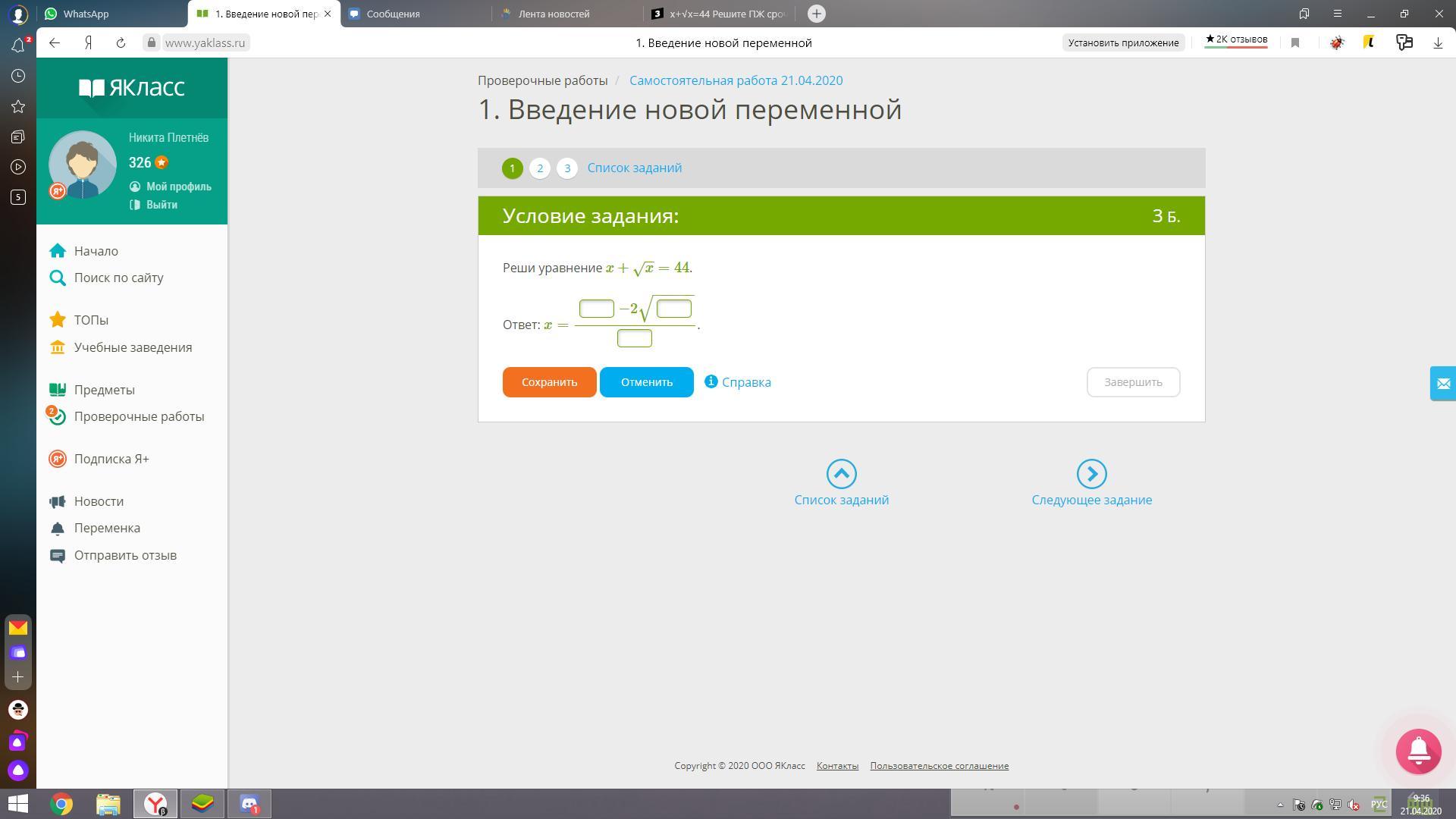Click the mail envelope feedback tab

(x=1442, y=384)
